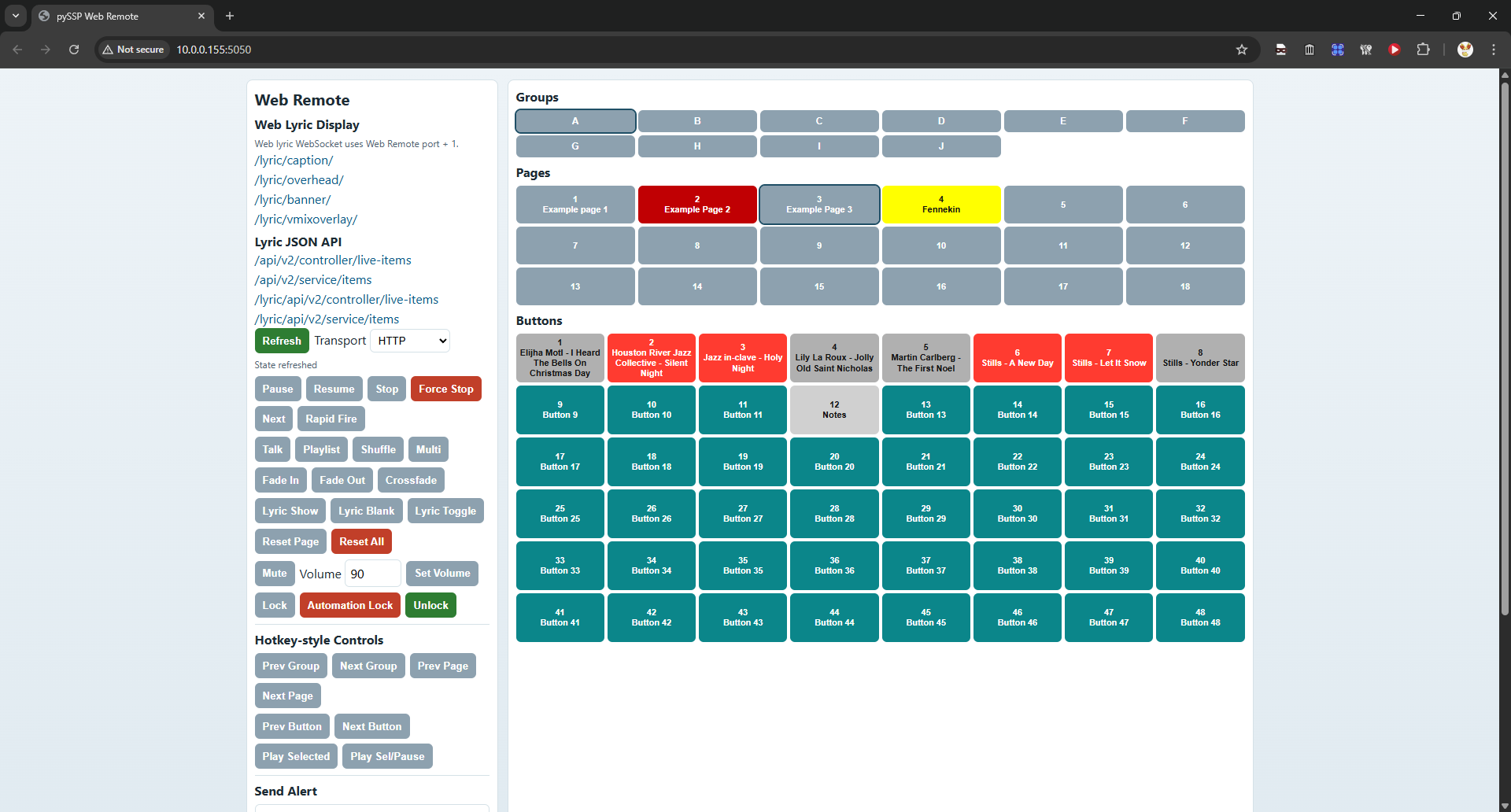Click the Refresh button
This screenshot has width=1511, height=812.
(281, 340)
